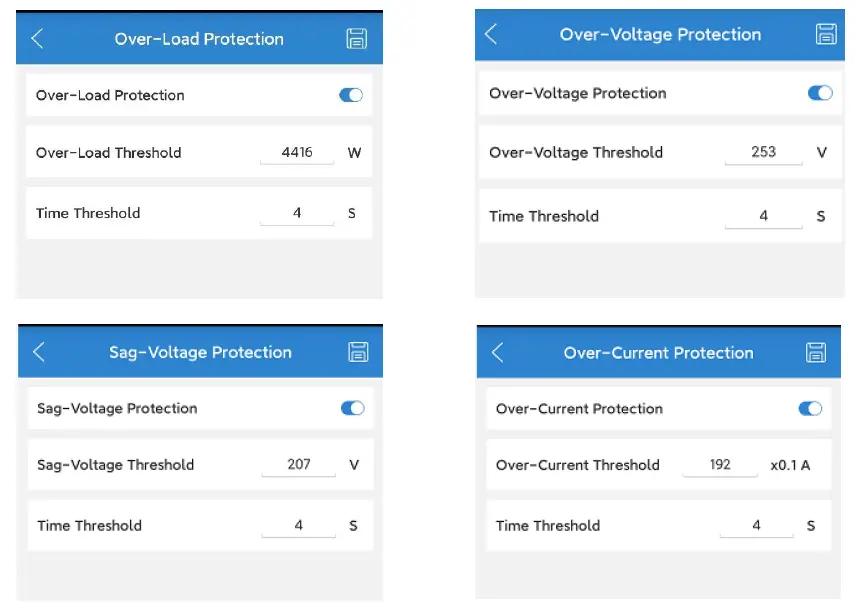Image resolution: width=857 pixels, height=612 pixels.
Task: Click Time Threshold field in Over-Load panel
Action: point(297,213)
